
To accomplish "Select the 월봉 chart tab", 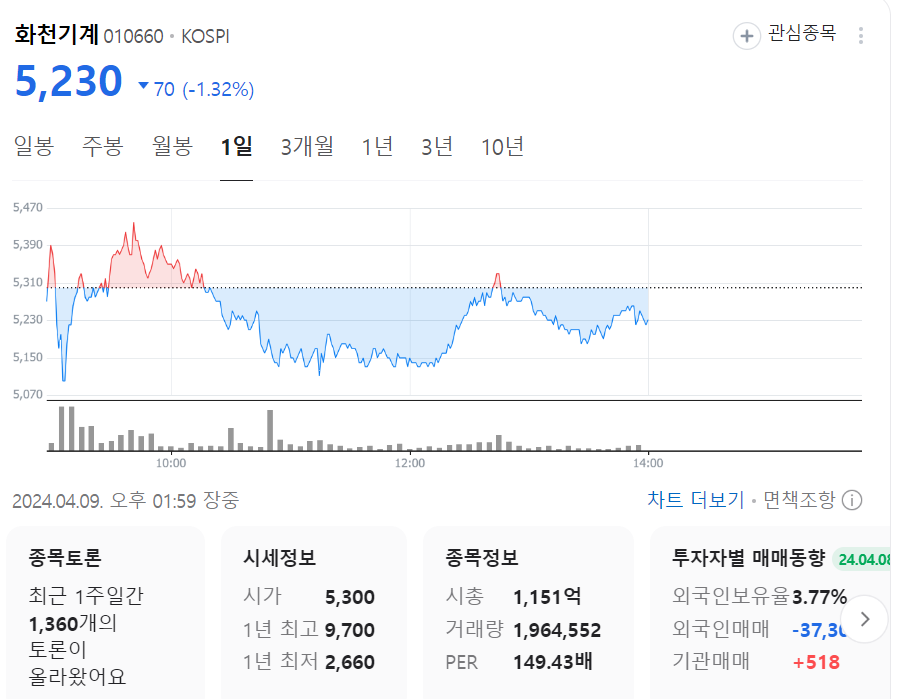I will (172, 147).
